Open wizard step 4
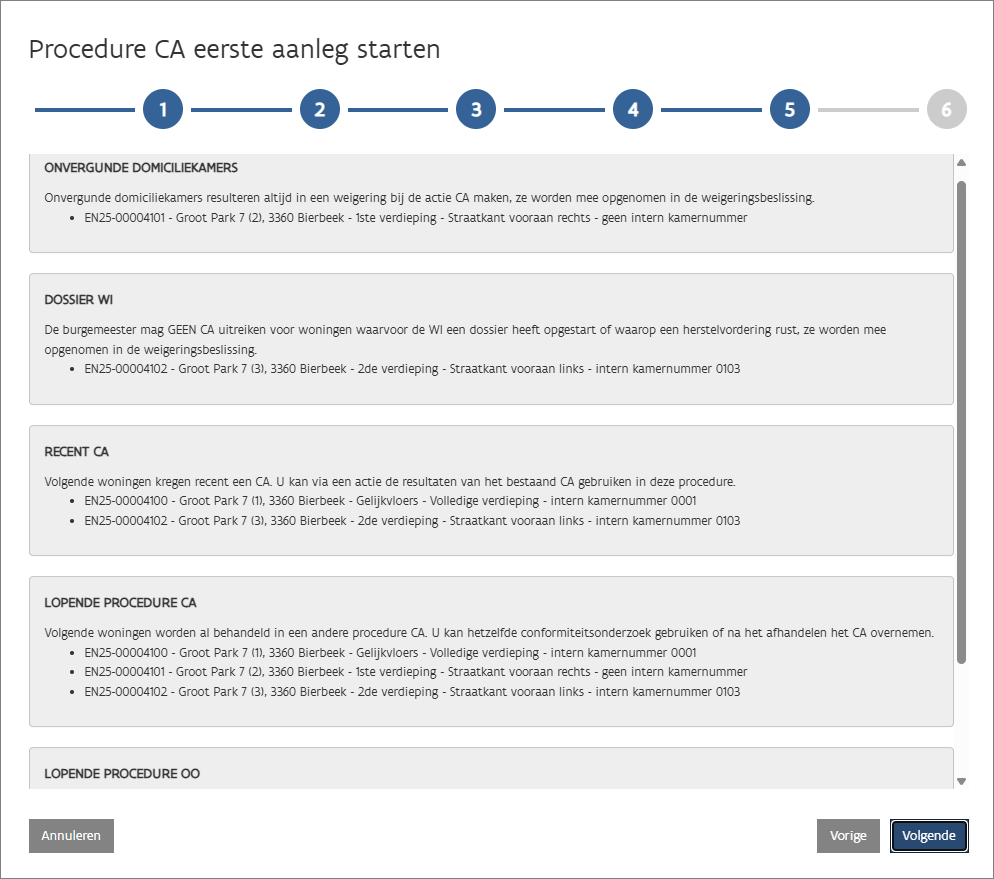The width and height of the screenshot is (994, 879). tap(633, 109)
